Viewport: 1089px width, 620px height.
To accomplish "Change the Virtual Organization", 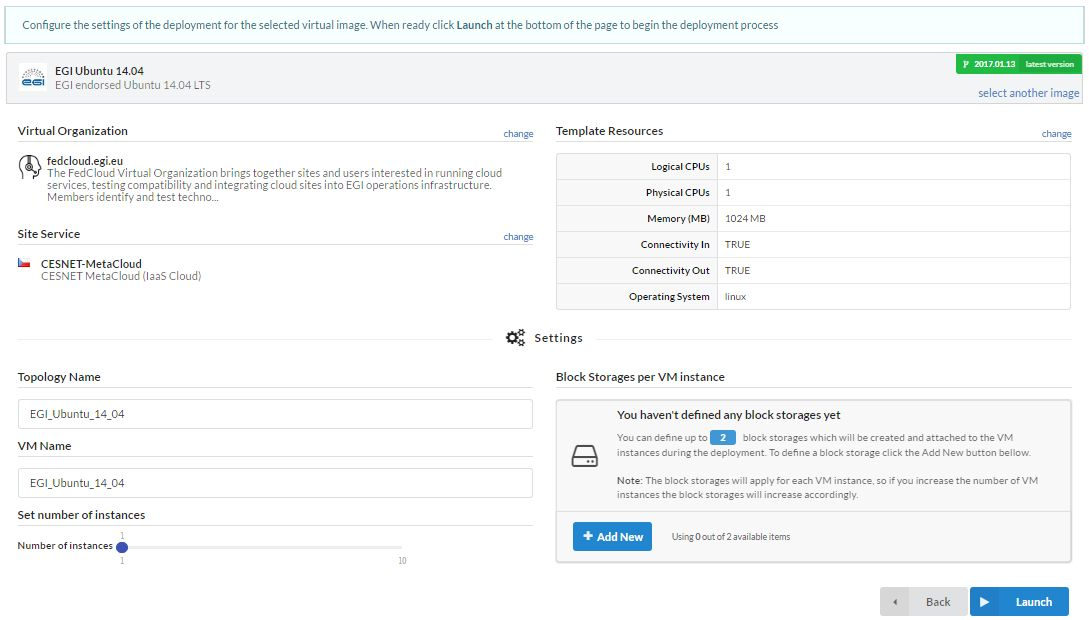I will pos(518,133).
